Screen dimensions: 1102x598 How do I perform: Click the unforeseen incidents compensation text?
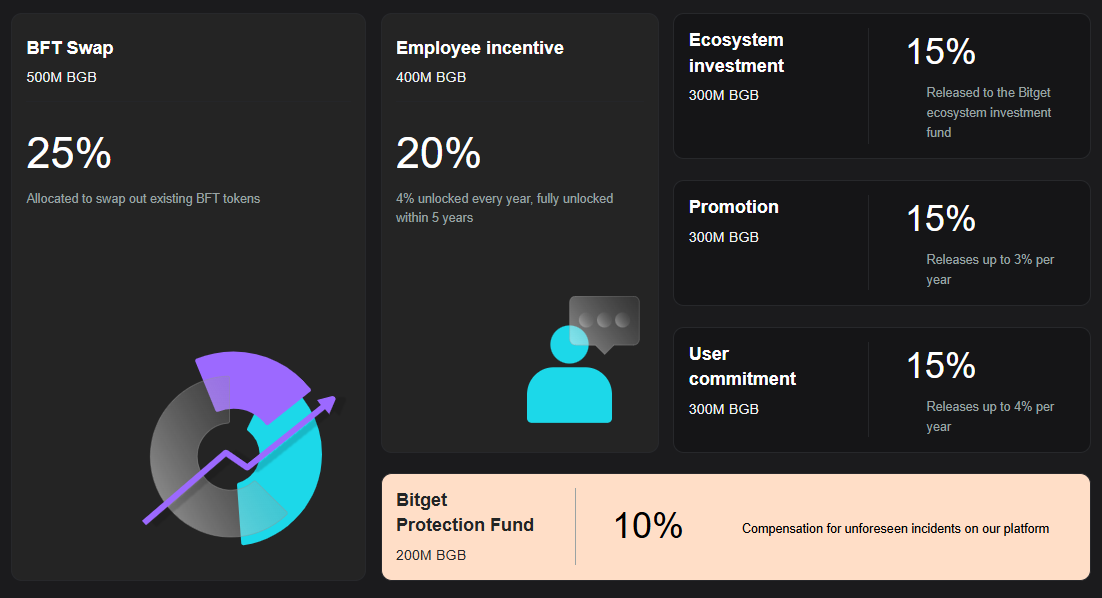895,528
